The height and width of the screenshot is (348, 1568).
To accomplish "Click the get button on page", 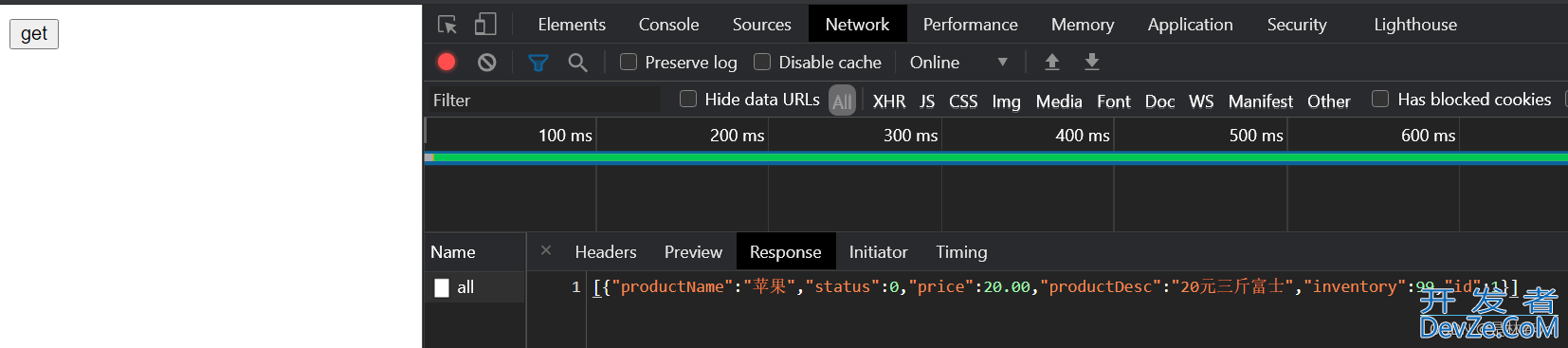I will [34, 34].
